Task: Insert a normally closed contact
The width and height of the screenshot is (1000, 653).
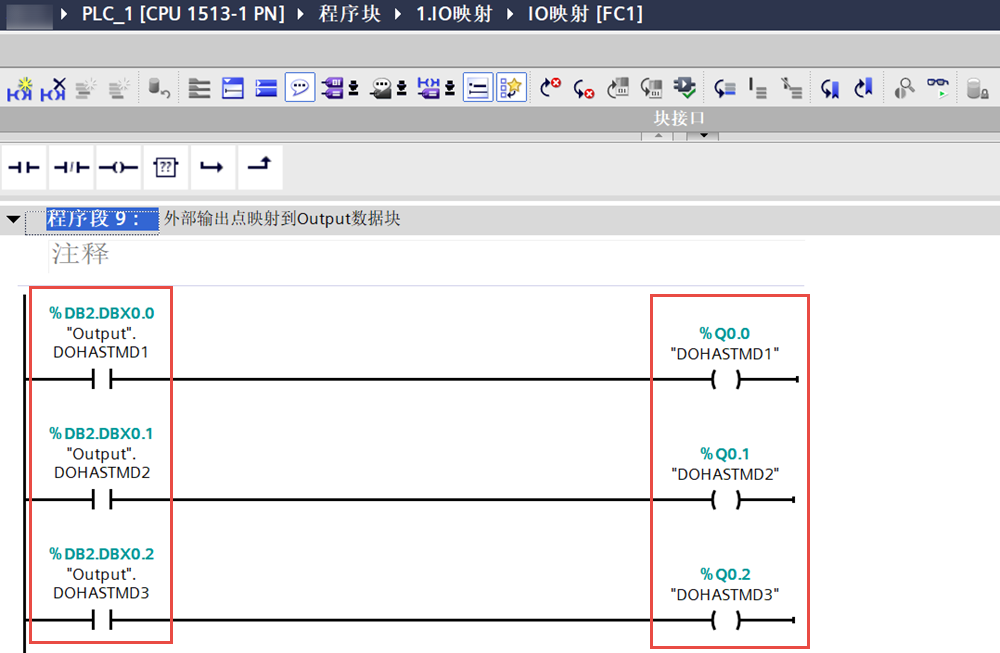Action: point(71,167)
